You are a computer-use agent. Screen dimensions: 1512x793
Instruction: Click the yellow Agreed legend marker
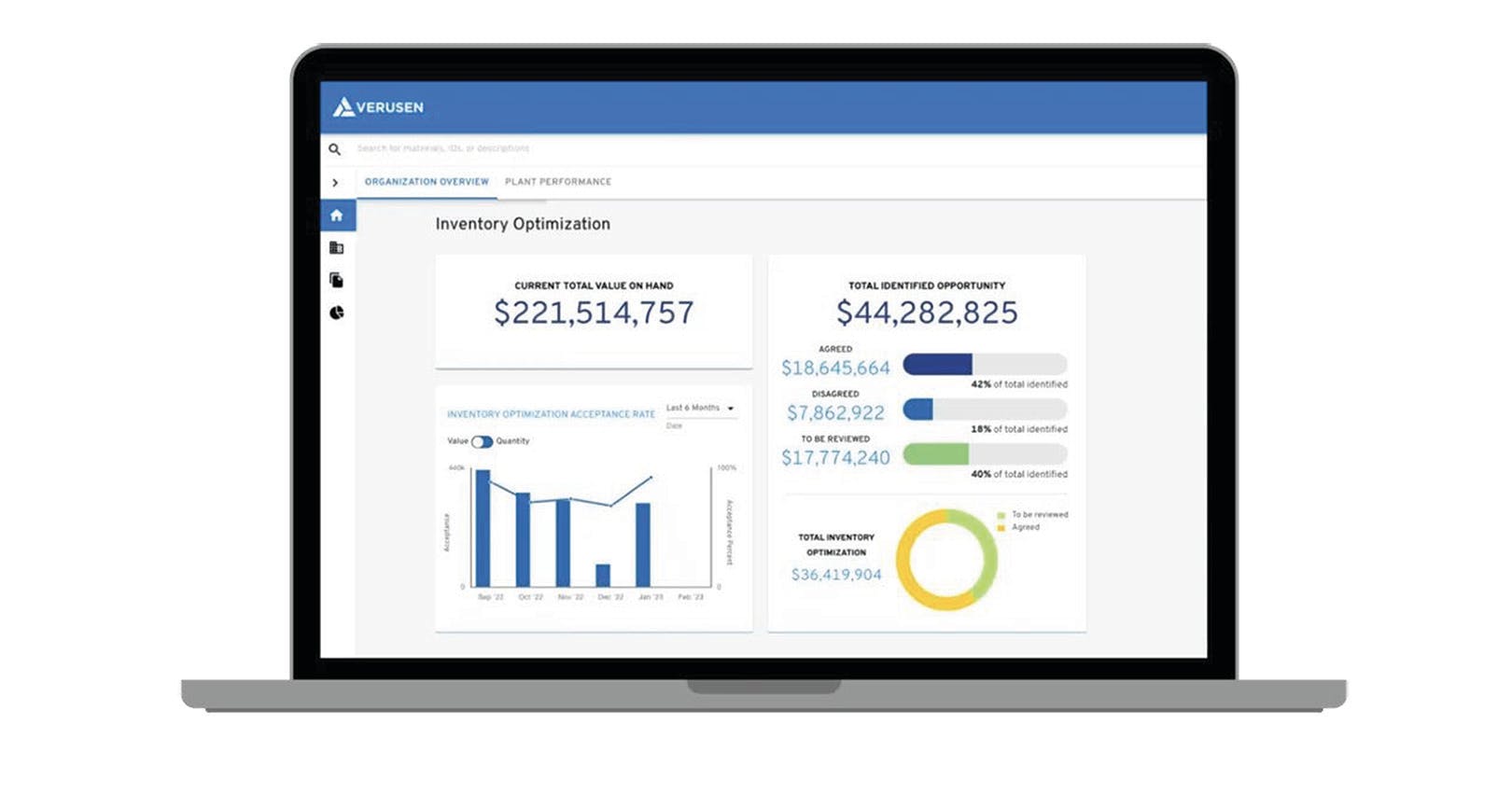[1001, 528]
